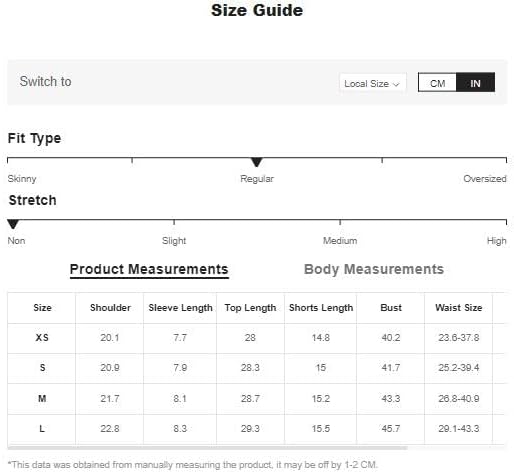Click the Stretch Non triangle marker
Image resolution: width=514 pixels, height=474 pixels.
click(x=13, y=224)
